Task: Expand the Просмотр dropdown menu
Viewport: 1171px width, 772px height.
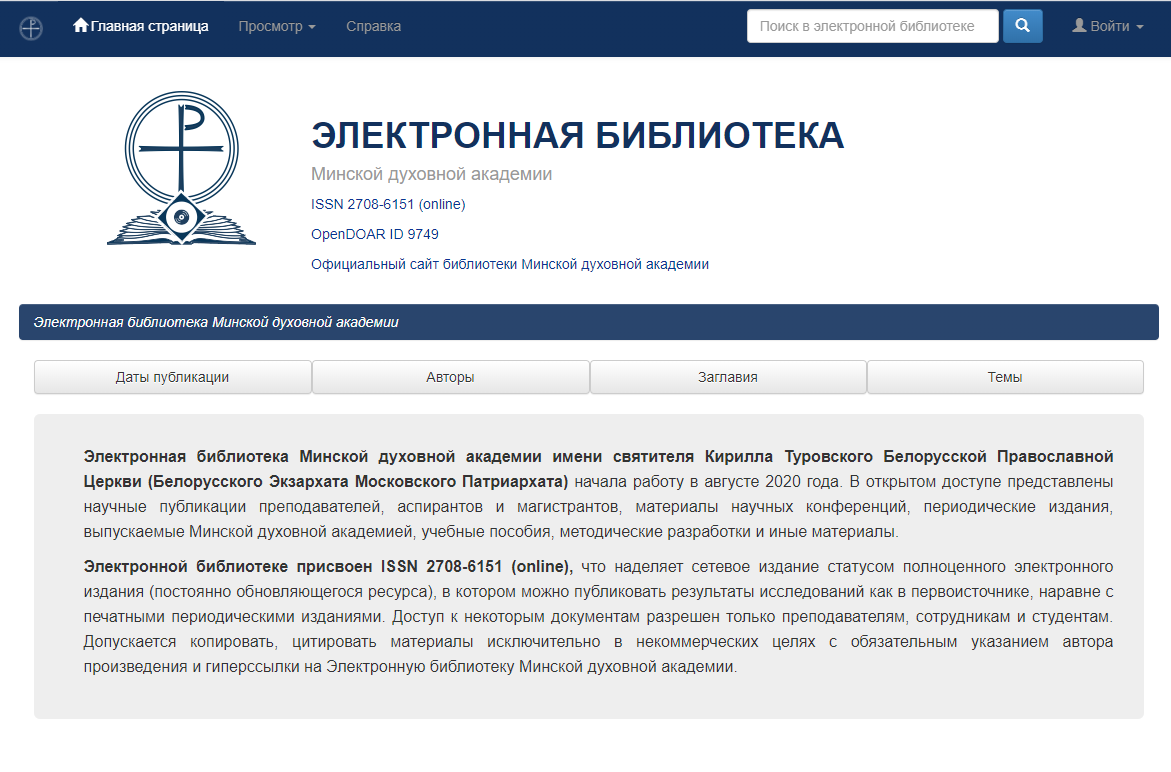Action: click(x=277, y=26)
